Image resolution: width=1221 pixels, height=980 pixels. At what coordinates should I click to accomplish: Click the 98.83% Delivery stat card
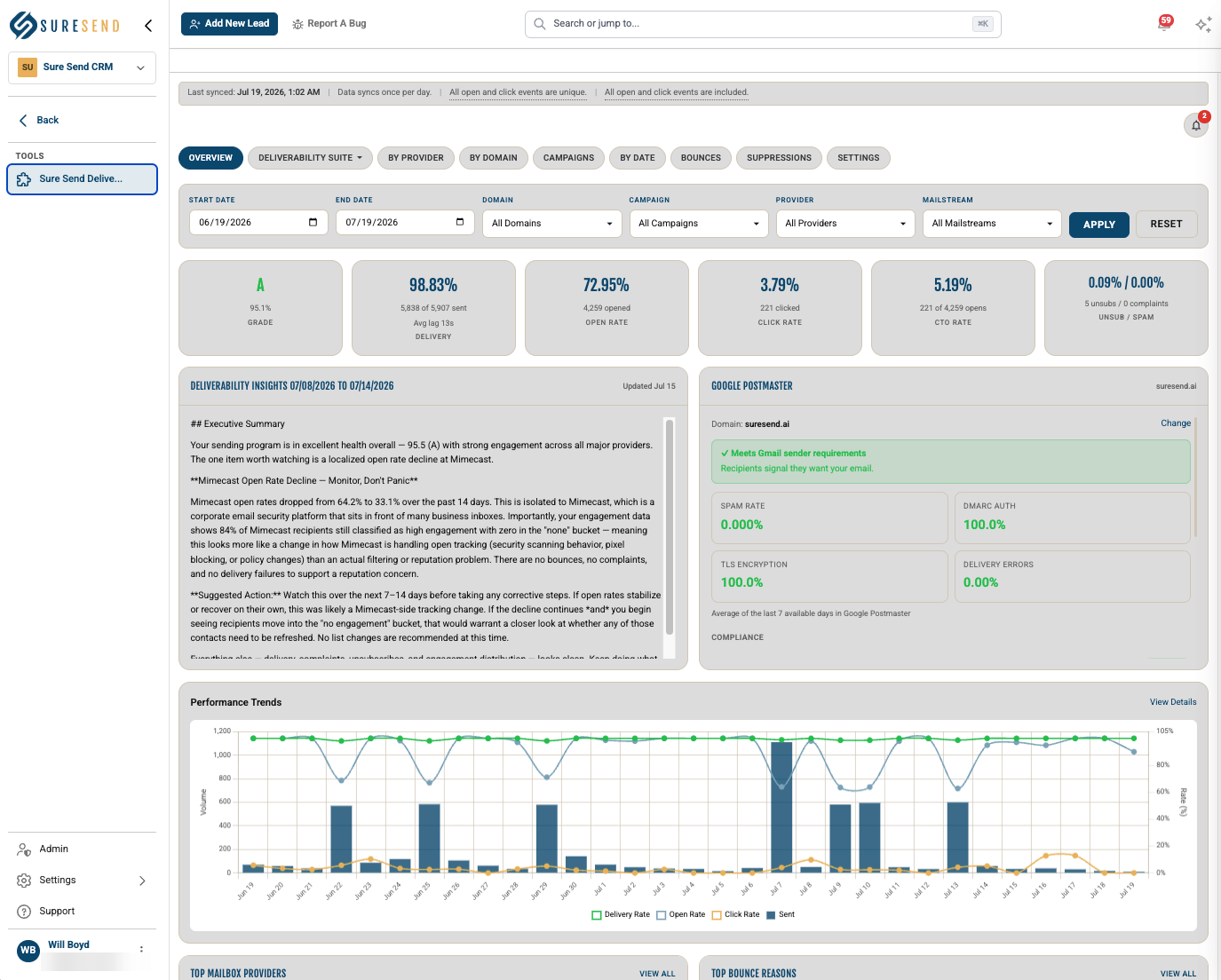pos(433,308)
